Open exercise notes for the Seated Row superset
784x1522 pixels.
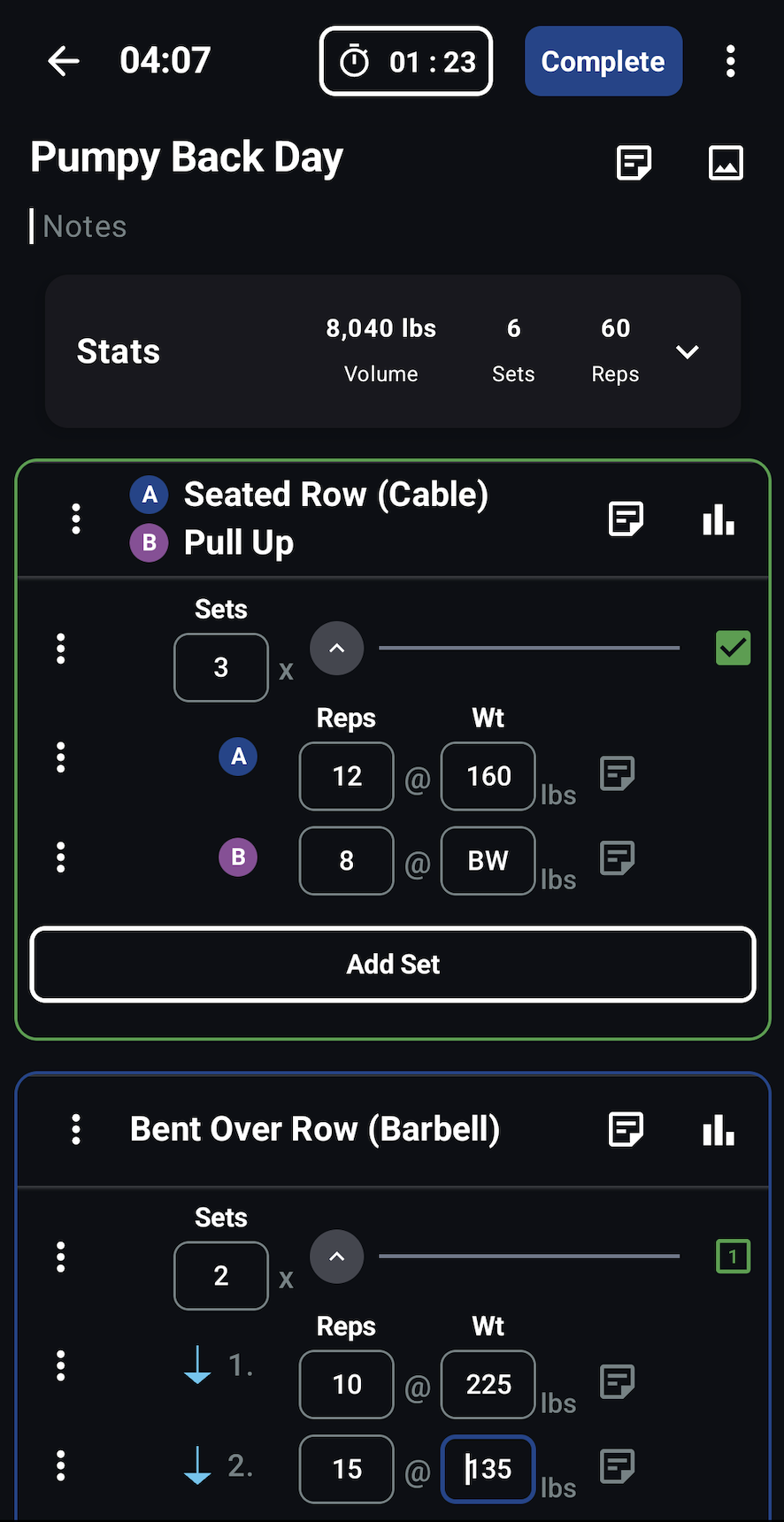[626, 519]
